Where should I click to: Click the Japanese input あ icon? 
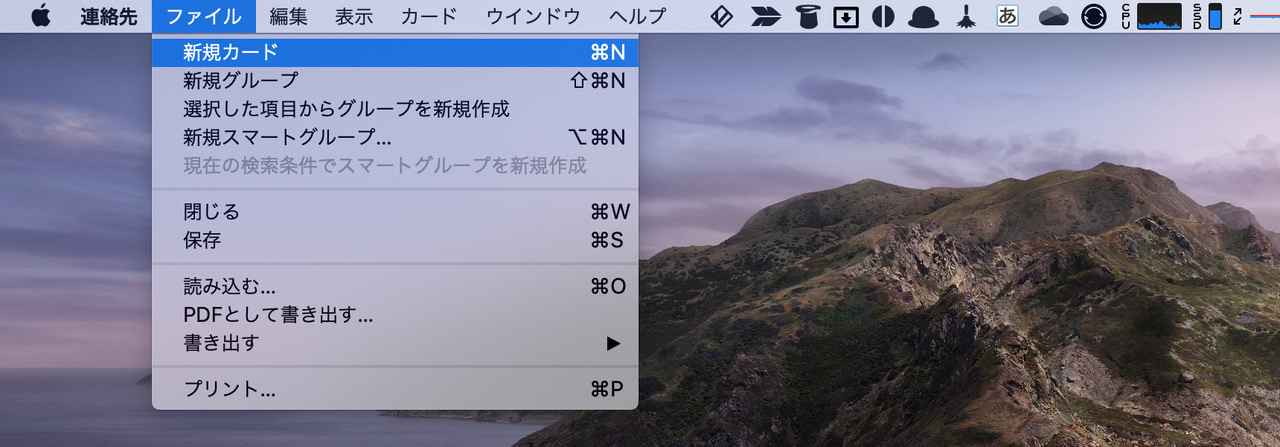(x=1008, y=16)
